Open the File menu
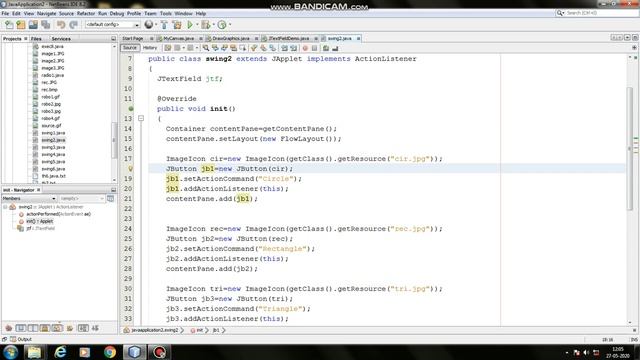The height and width of the screenshot is (360, 640). [x=5, y=13]
